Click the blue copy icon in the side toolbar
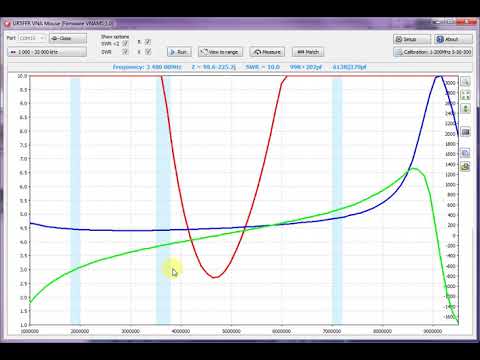Viewport: 480px width, 360px height. tap(465, 153)
